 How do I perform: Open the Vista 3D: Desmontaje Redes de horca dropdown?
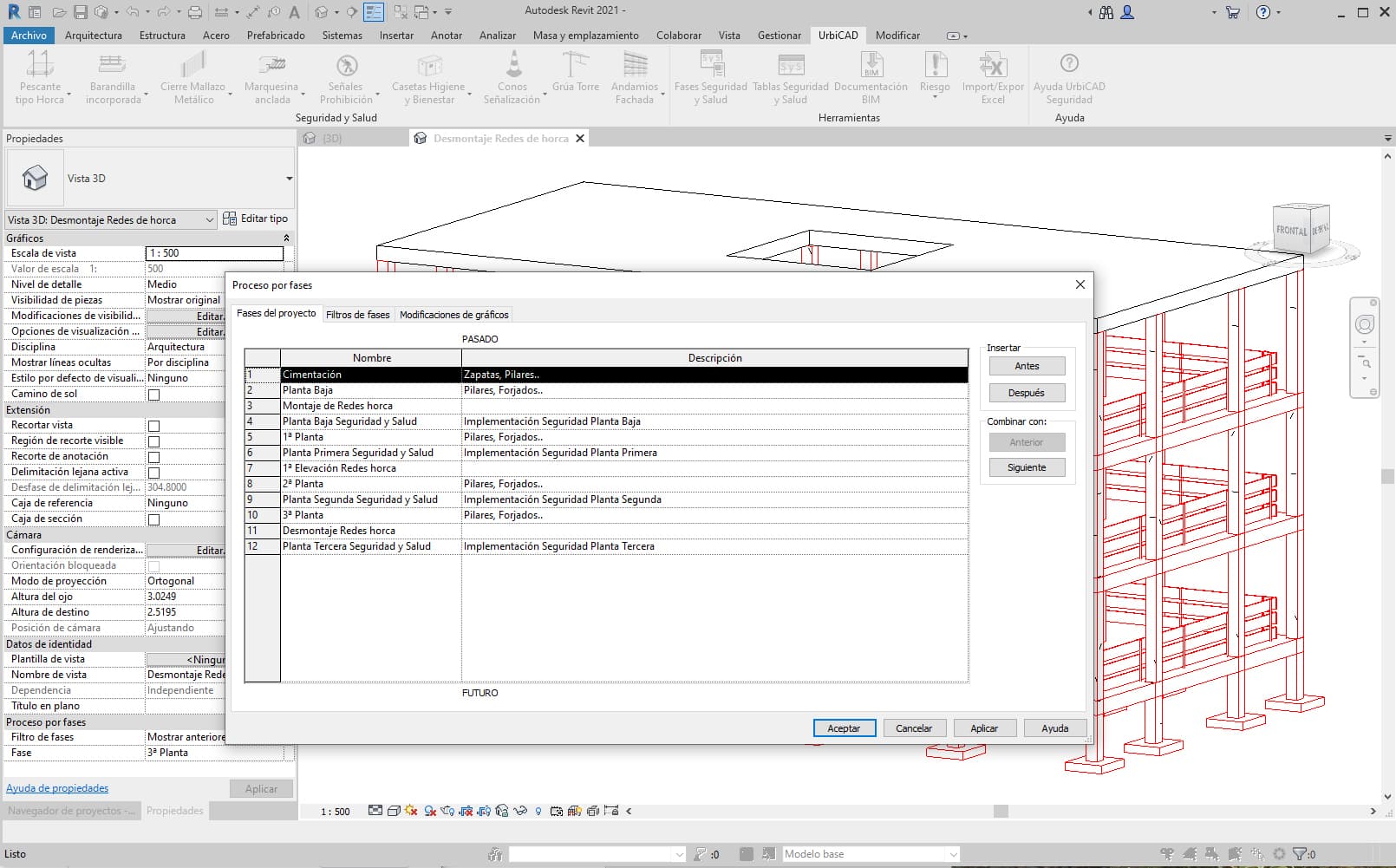tap(110, 220)
